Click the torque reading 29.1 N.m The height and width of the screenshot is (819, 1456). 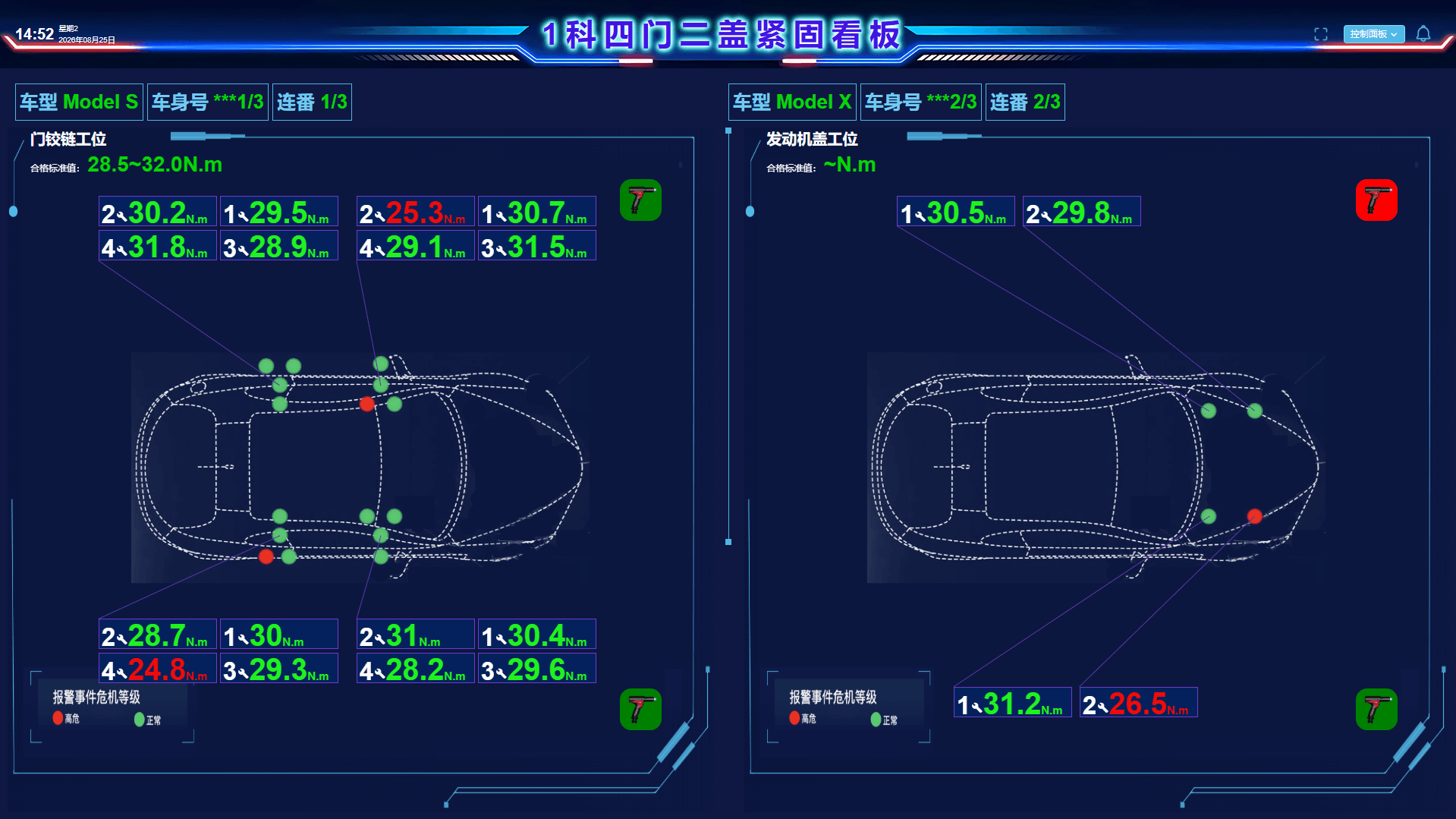[416, 246]
